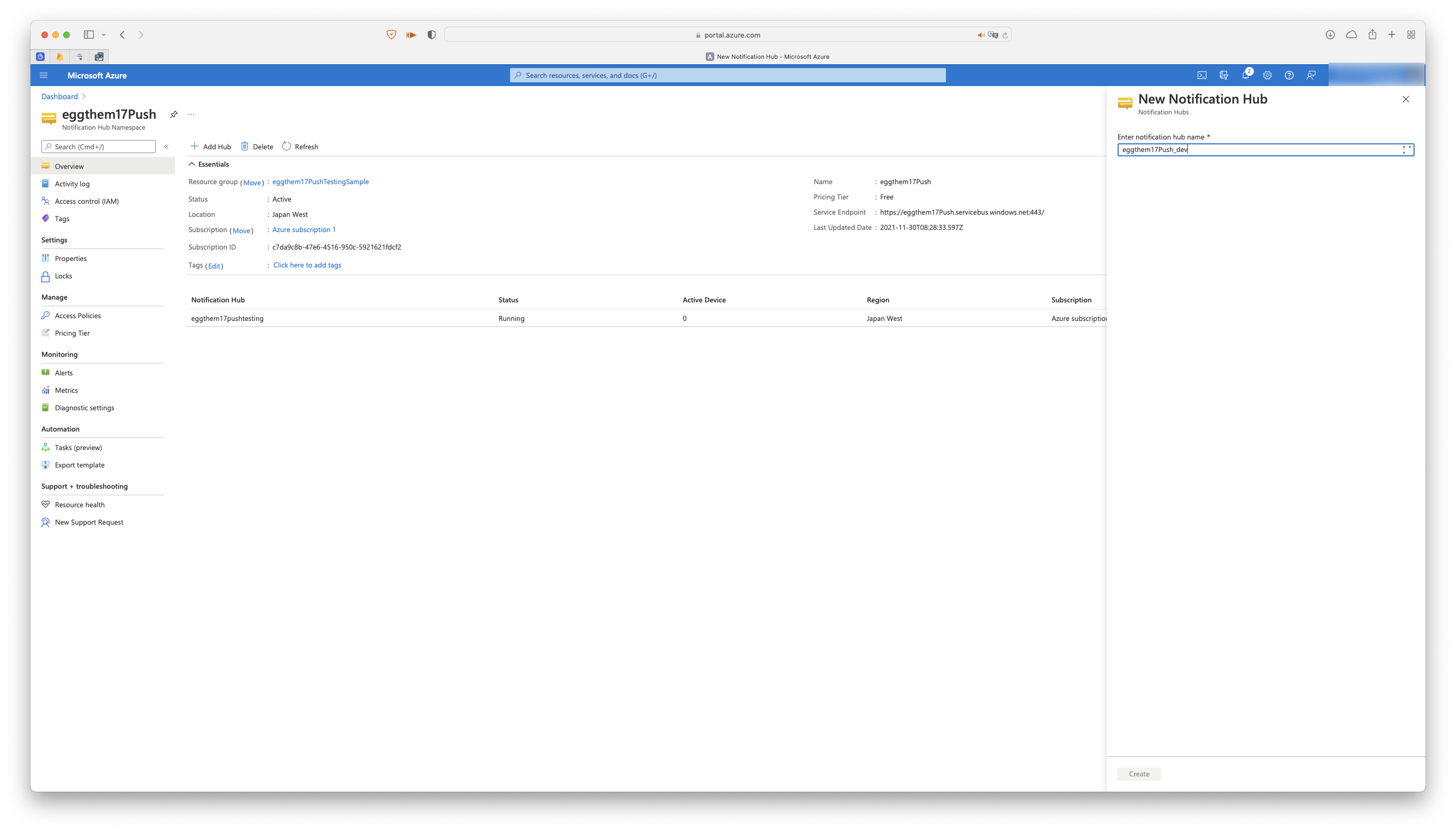This screenshot has width=1456, height=832.
Task: Pin eggthem17Push to dashboard
Action: [174, 114]
